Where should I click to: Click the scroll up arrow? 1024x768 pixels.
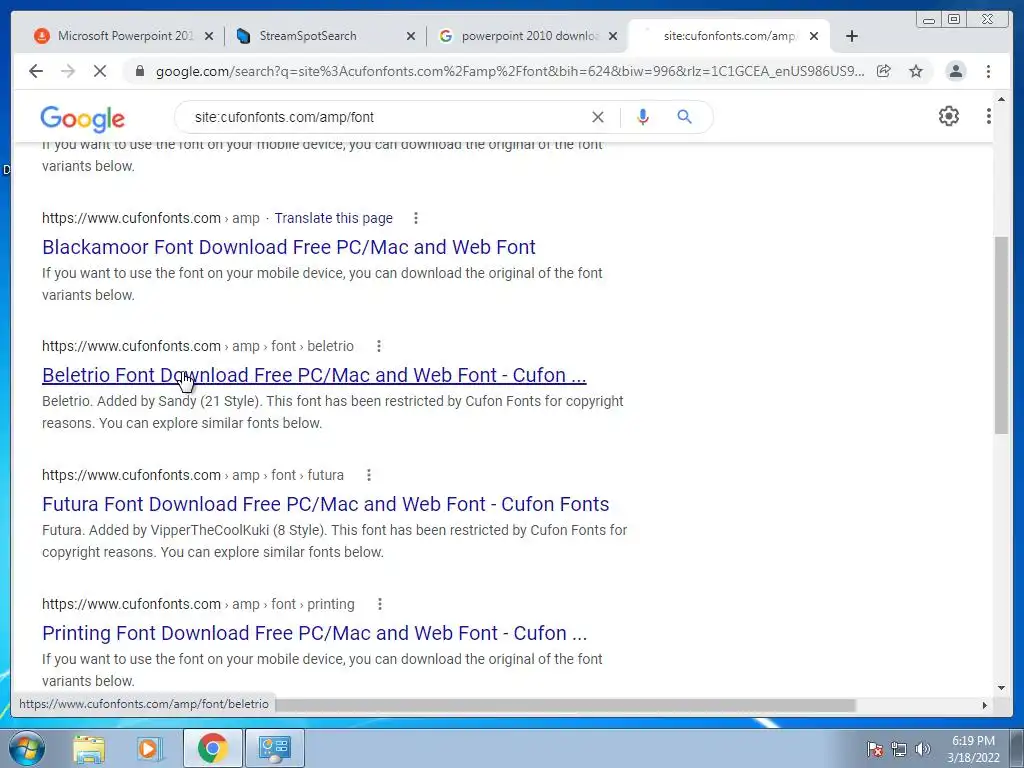click(1001, 99)
